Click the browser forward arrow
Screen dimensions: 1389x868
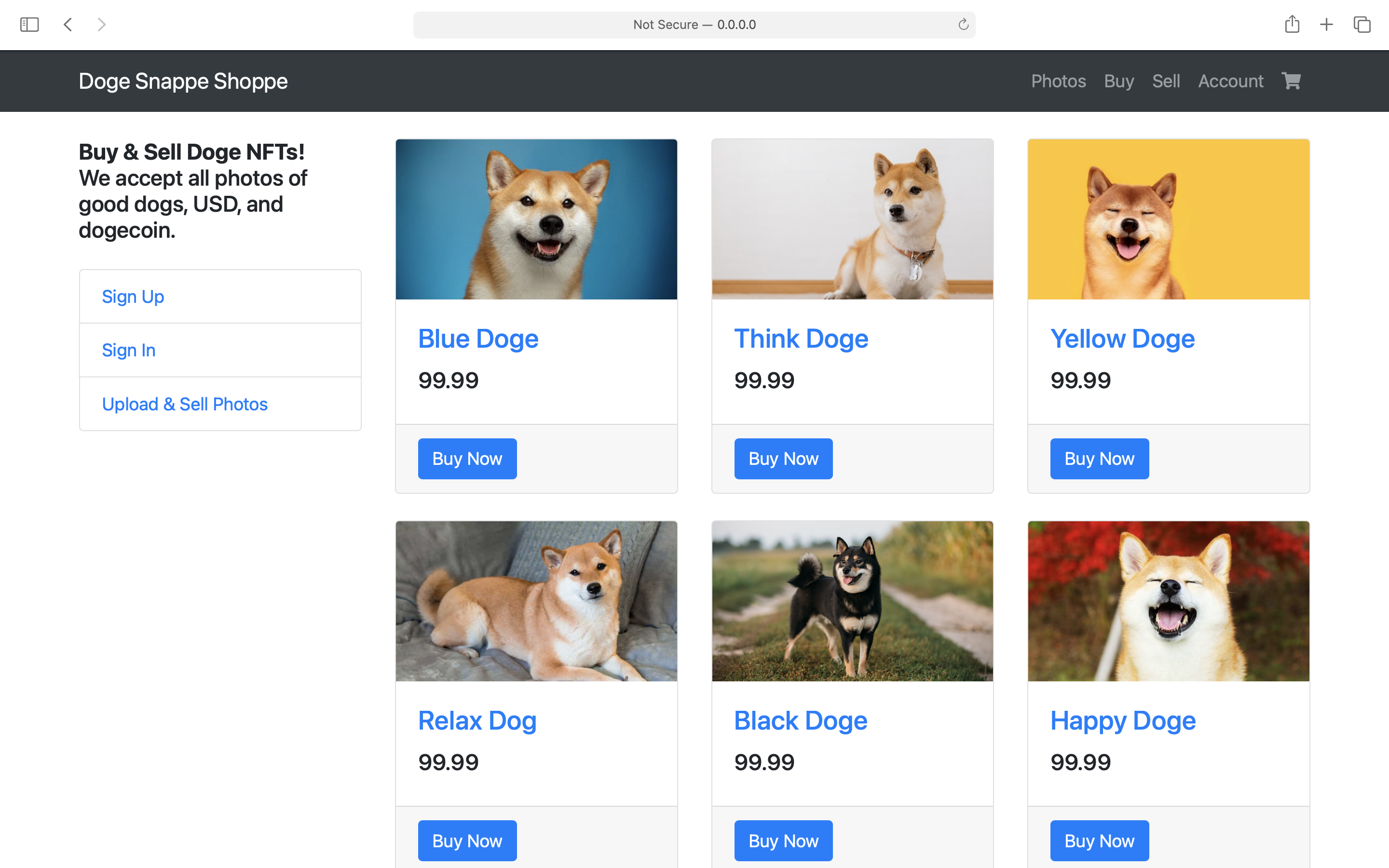click(102, 25)
